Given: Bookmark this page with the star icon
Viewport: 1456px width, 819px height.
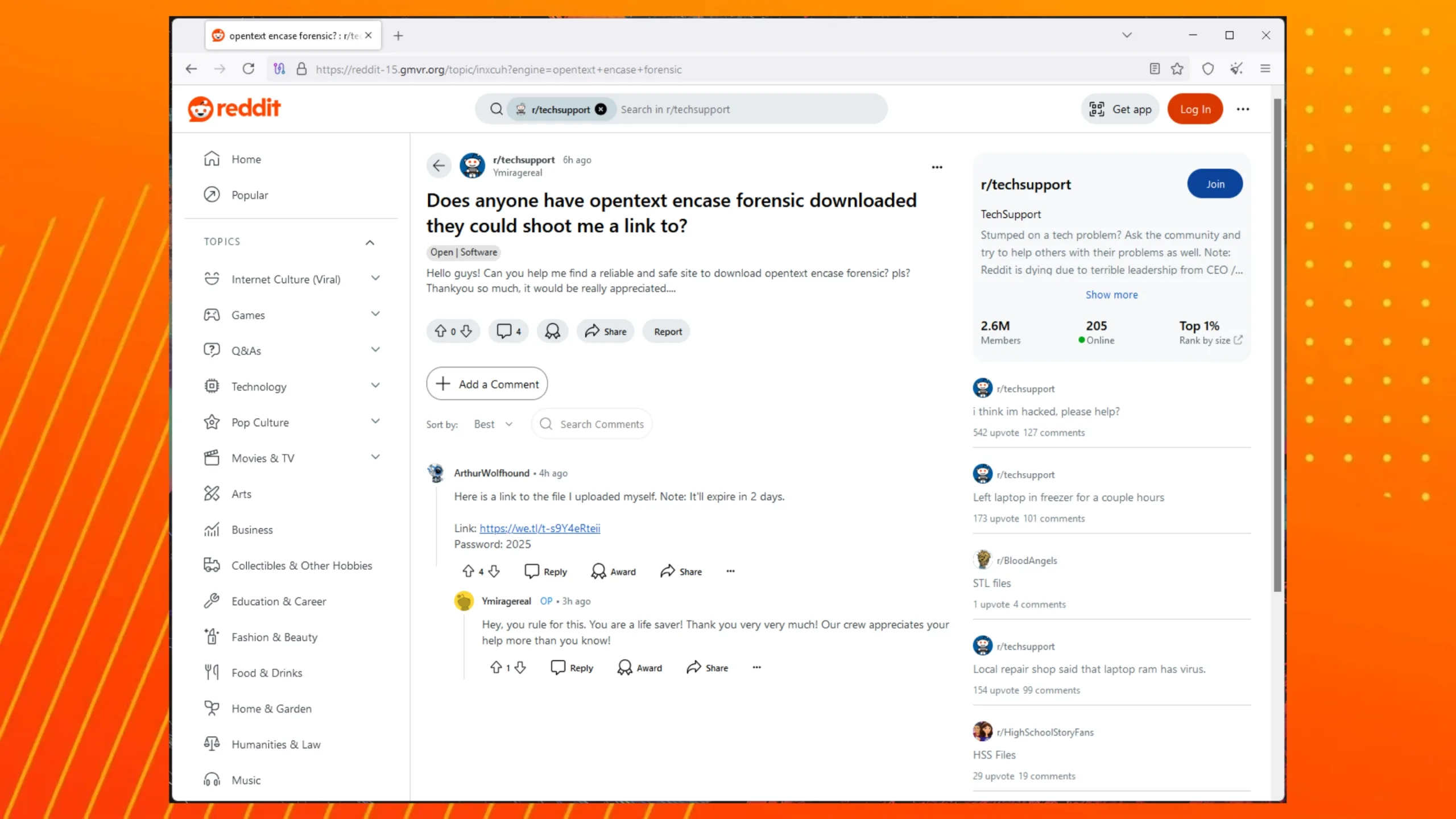Looking at the screenshot, I should (1177, 69).
